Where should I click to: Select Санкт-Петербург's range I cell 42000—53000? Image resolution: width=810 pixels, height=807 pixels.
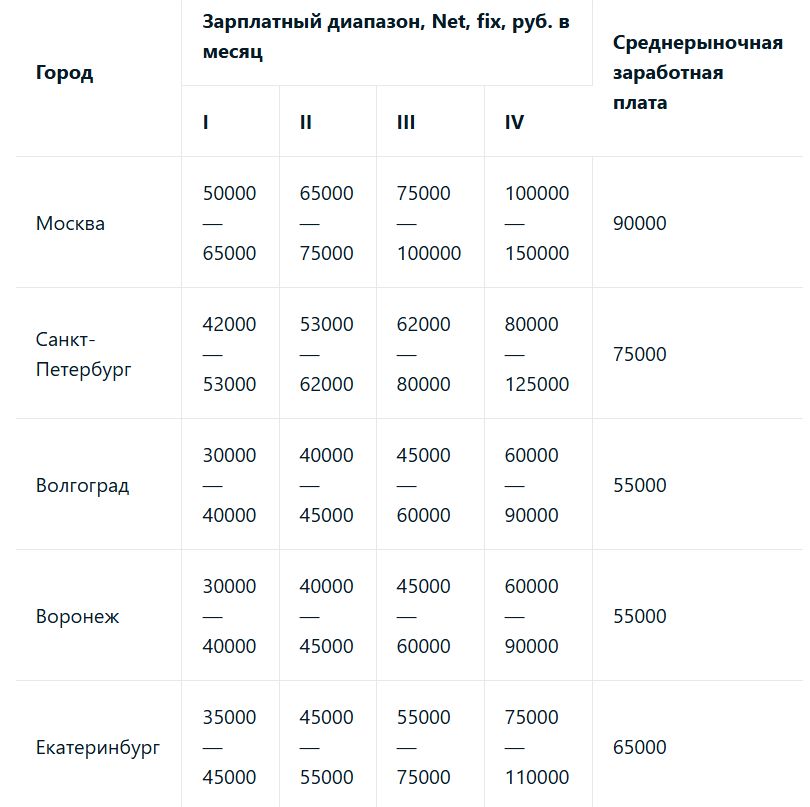(229, 354)
